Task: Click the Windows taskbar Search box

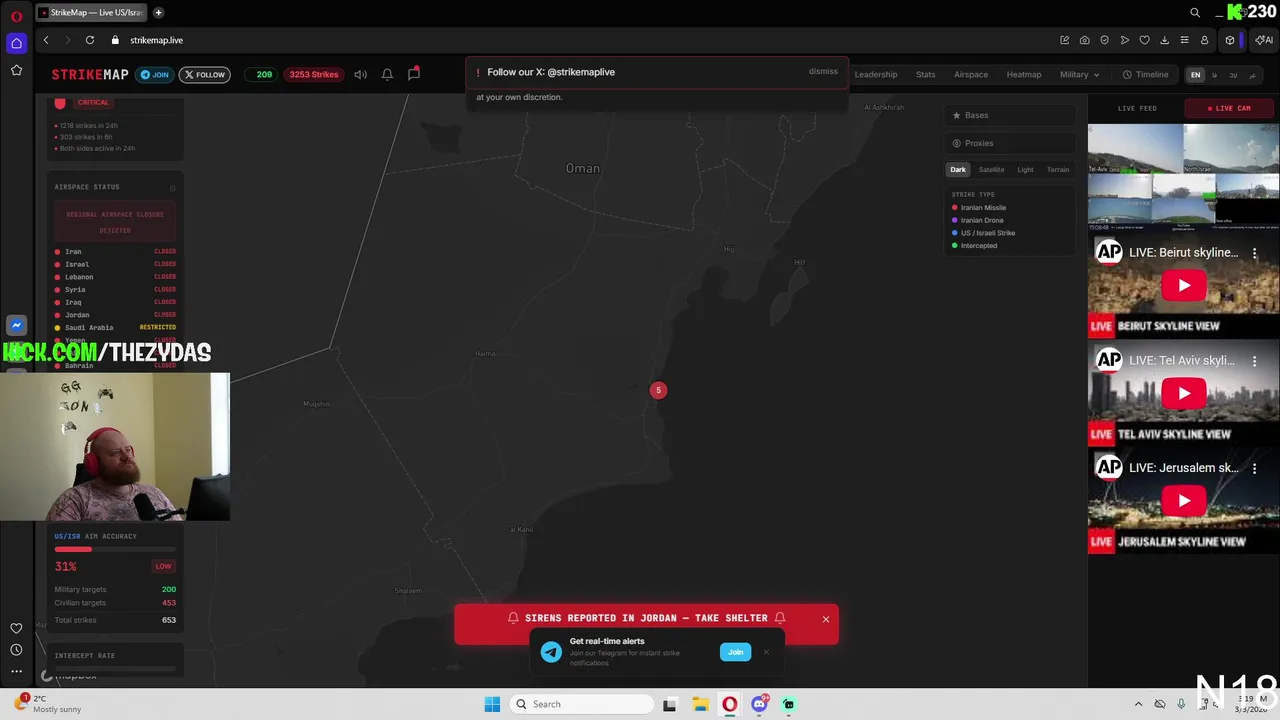Action: [x=582, y=704]
